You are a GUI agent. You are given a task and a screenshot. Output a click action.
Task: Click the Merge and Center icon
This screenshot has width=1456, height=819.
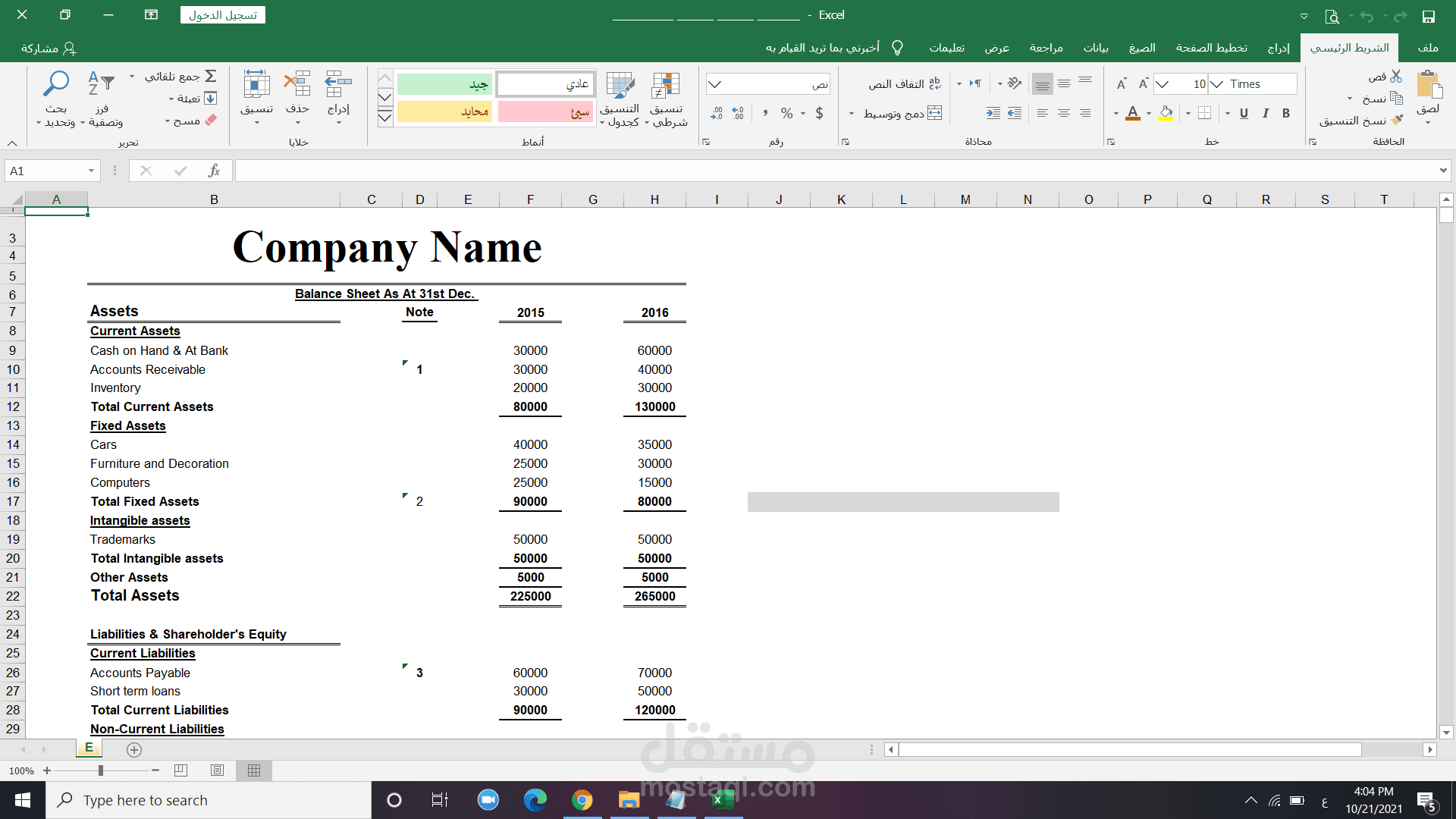click(x=934, y=113)
